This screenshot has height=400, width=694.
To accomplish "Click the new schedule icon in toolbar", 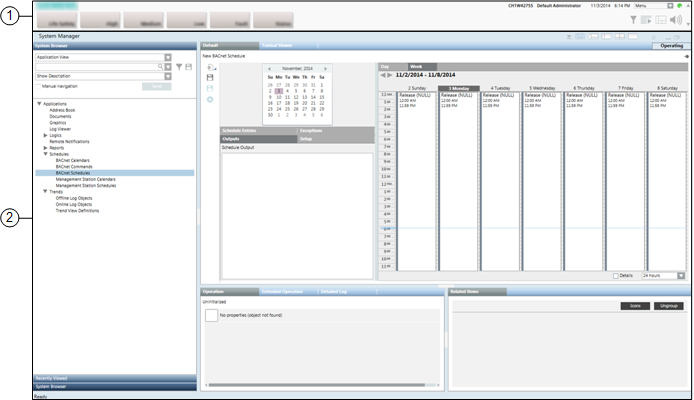I will 210,67.
